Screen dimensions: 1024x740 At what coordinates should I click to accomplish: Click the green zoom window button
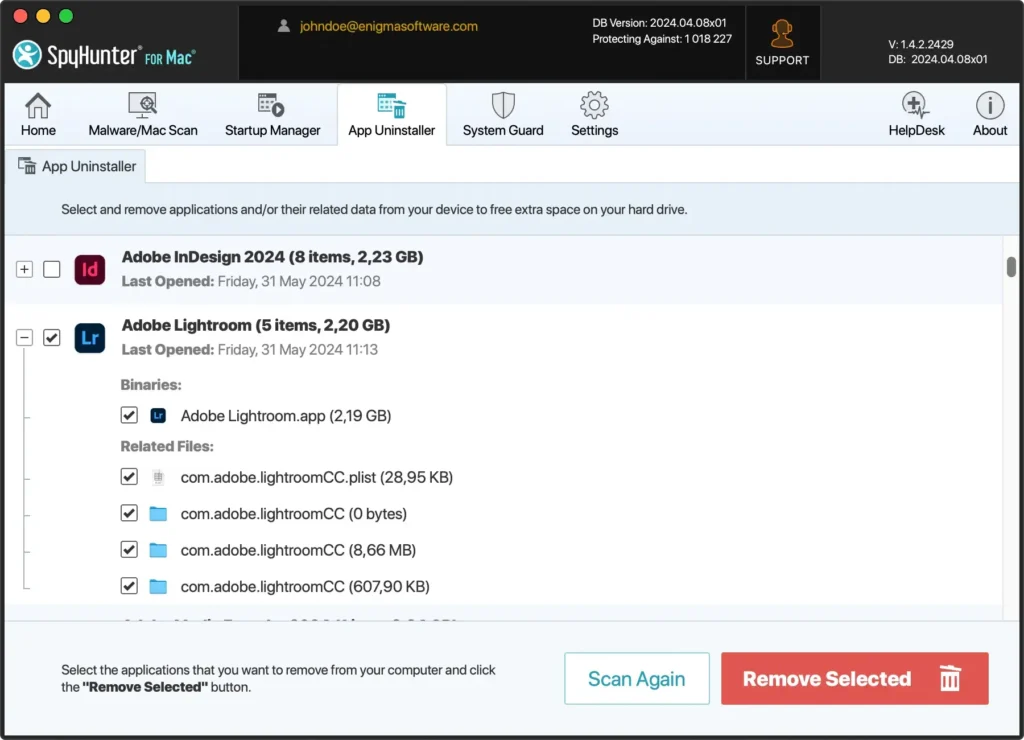point(66,16)
